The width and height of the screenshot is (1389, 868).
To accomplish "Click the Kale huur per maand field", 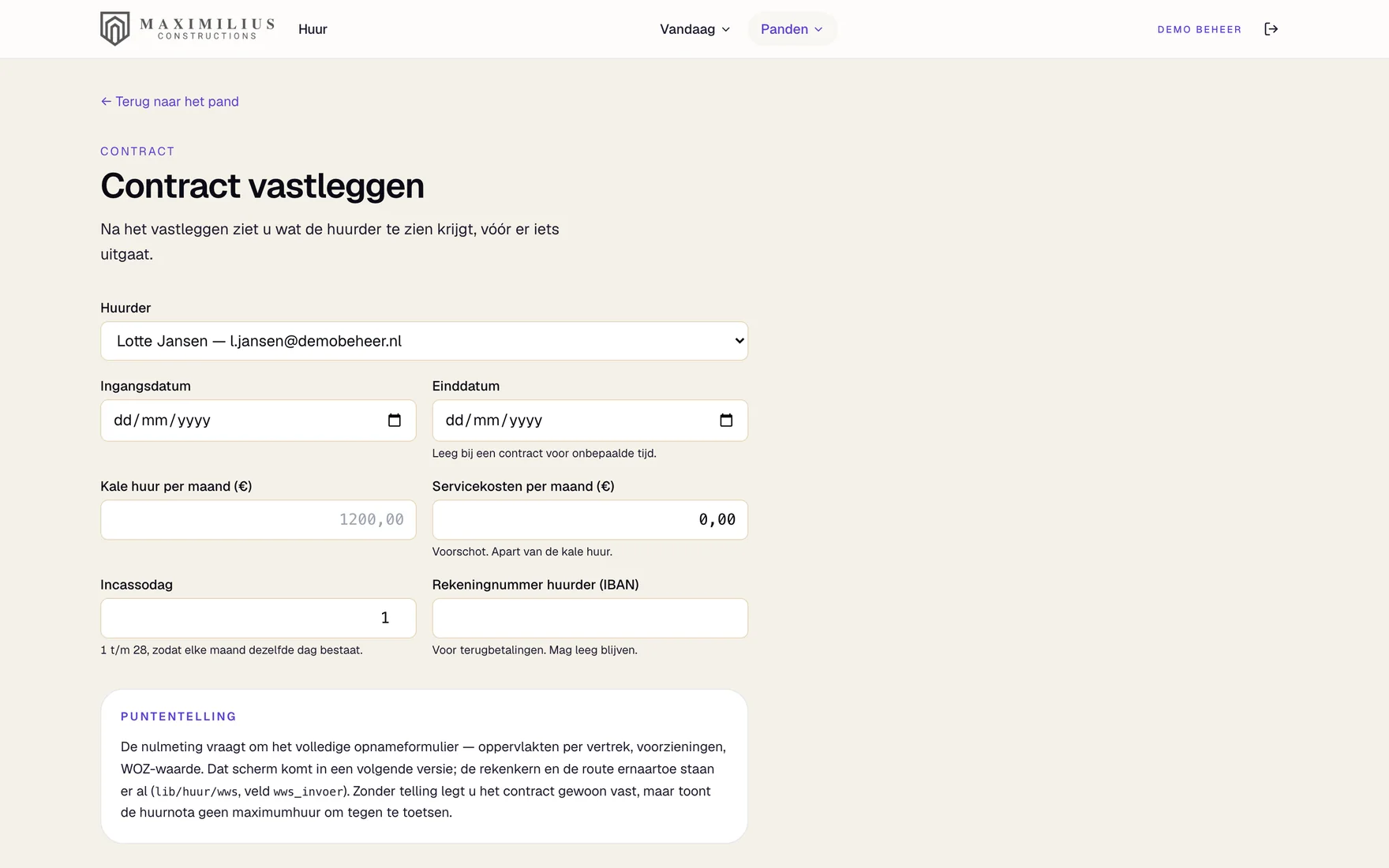I will pyautogui.click(x=258, y=519).
